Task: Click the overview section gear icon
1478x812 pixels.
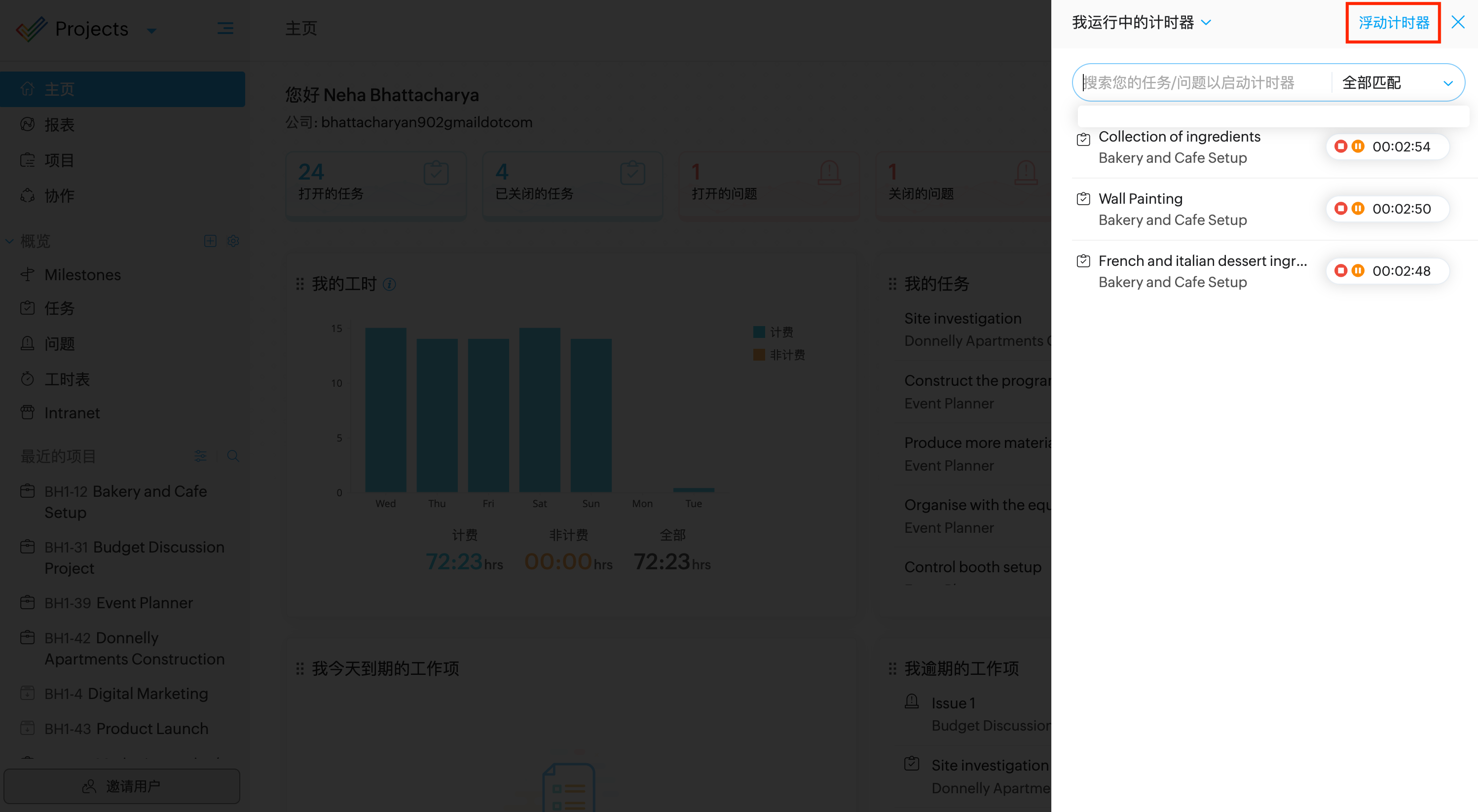Action: click(232, 241)
